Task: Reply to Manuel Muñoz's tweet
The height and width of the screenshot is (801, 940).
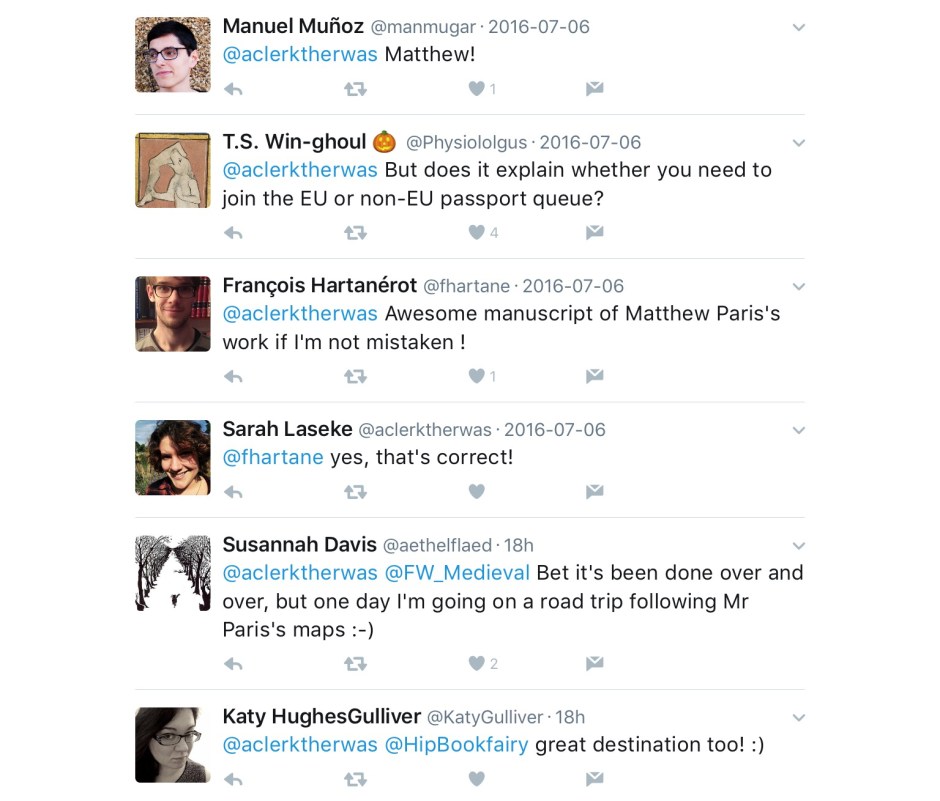Action: coord(233,89)
